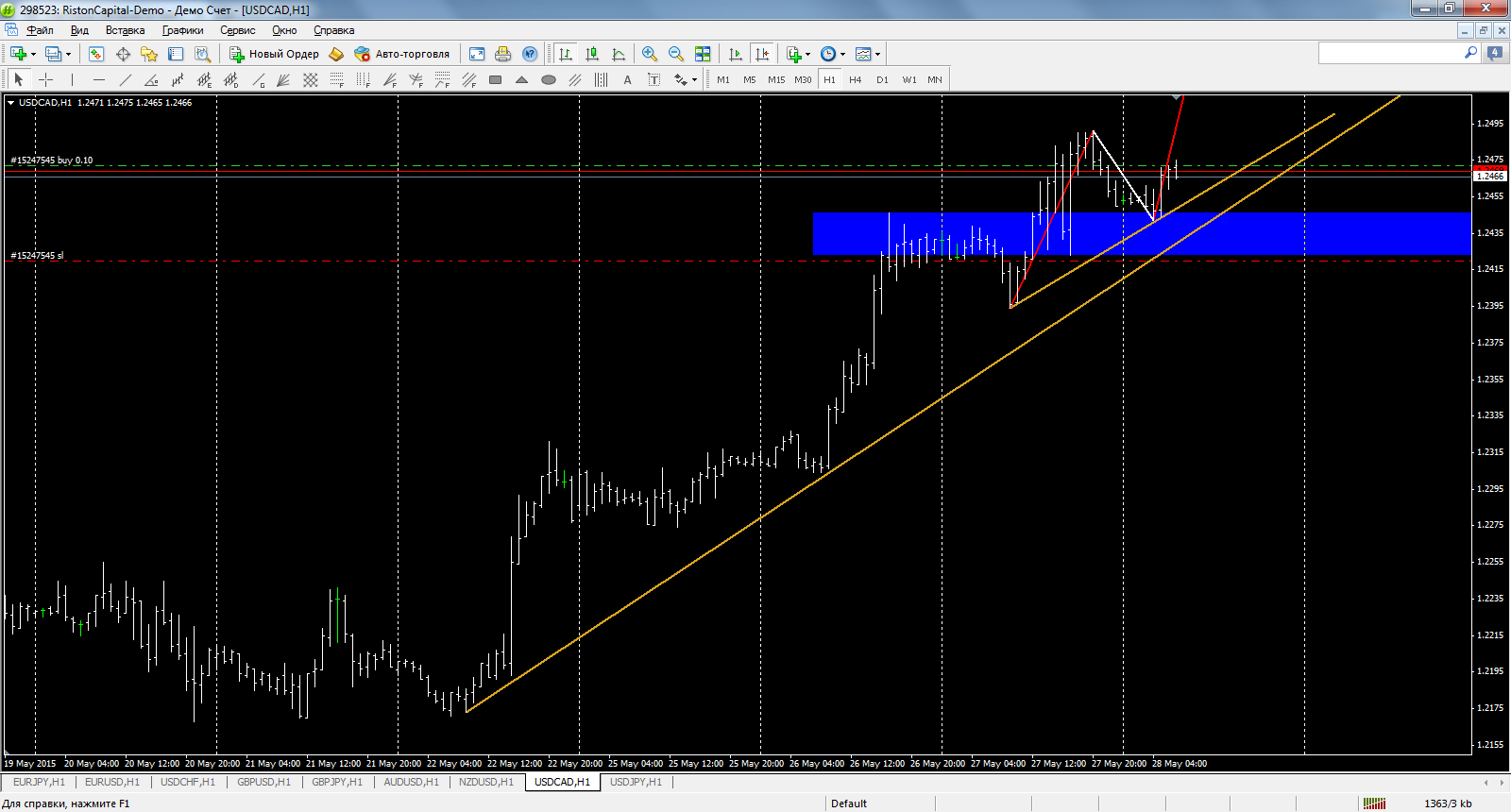Set timeframe to MN
The image size is (1511, 812).
click(x=935, y=80)
